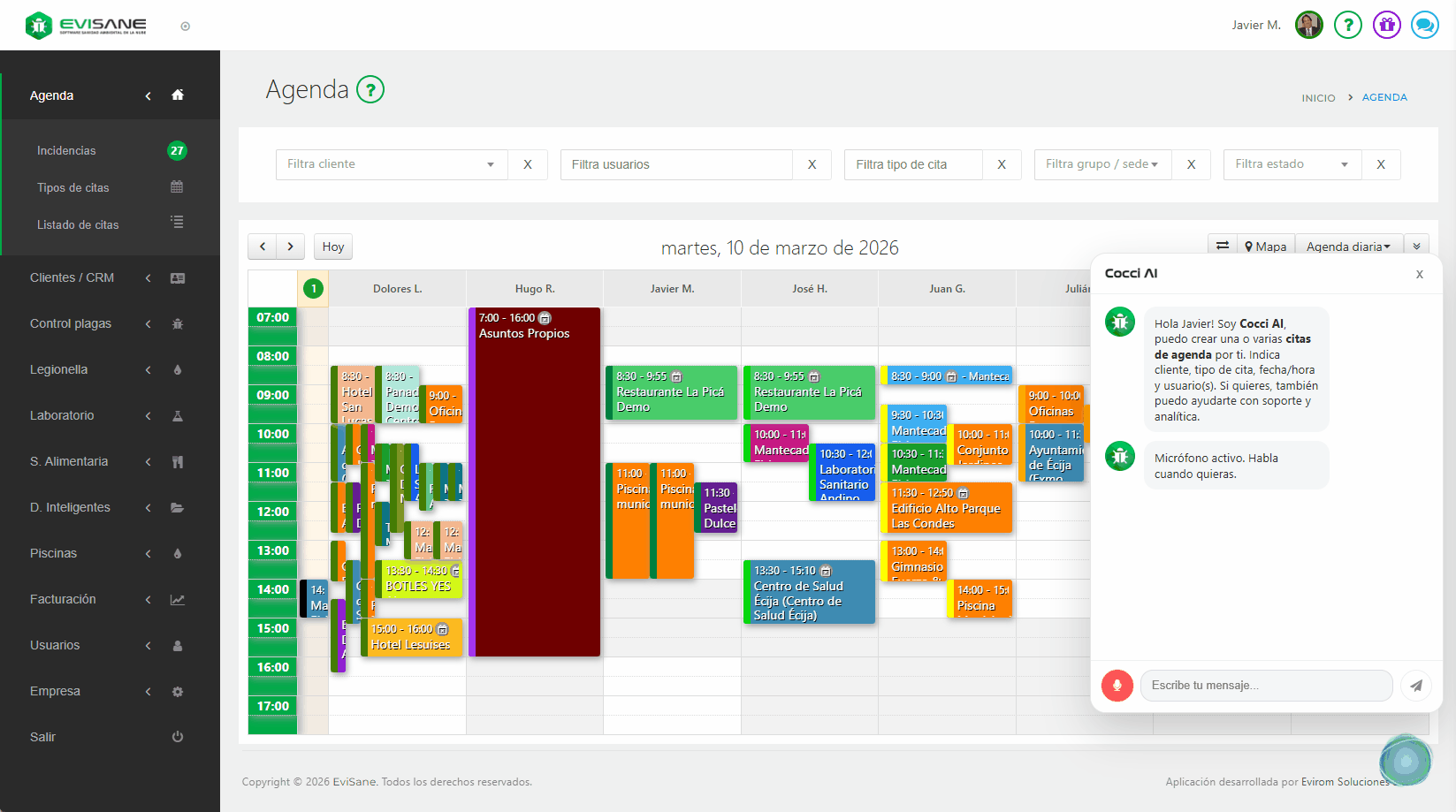This screenshot has height=812, width=1456.
Task: Toggle the sidebar collapse circle near logo
Action: [185, 27]
